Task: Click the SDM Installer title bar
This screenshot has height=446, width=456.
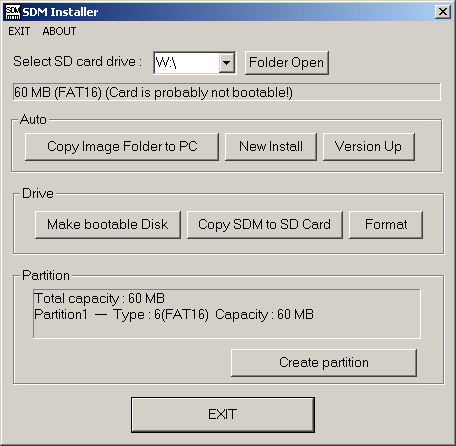Action: (228, 12)
